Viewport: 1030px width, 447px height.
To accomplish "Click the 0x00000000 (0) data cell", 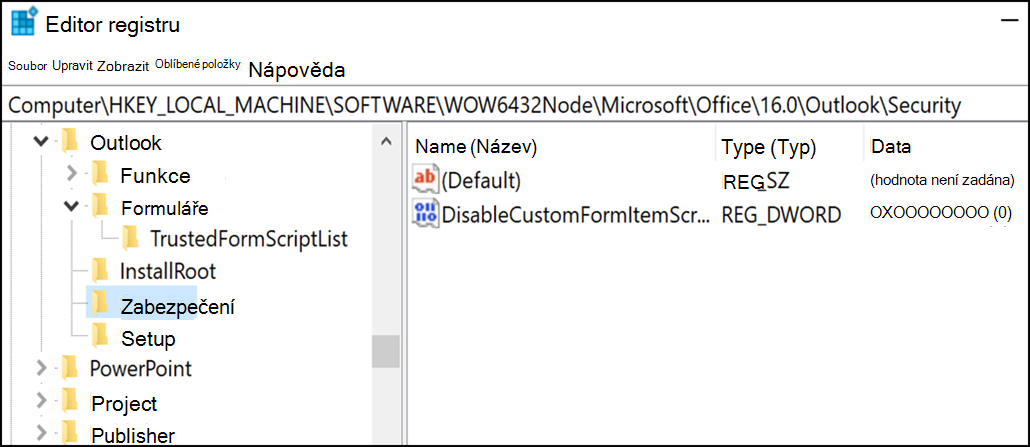I will (941, 214).
